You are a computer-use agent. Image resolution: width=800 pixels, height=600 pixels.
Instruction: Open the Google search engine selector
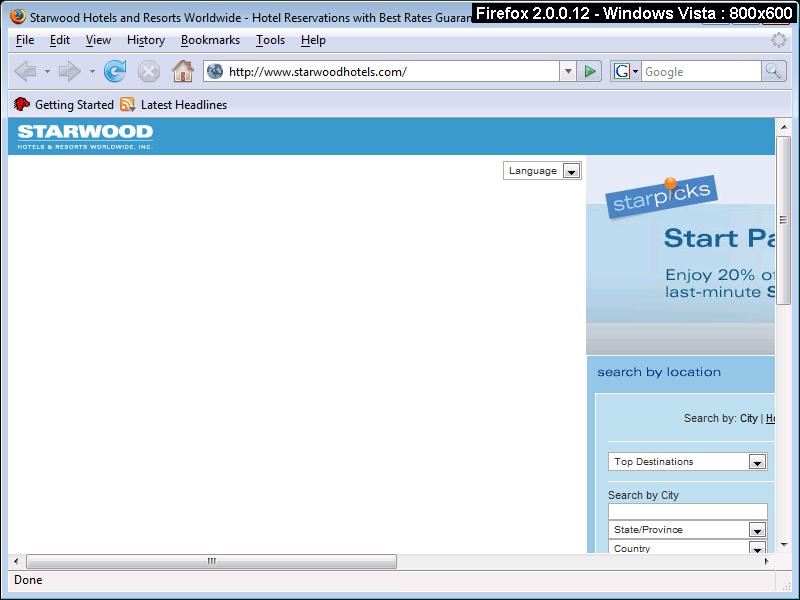tap(626, 71)
